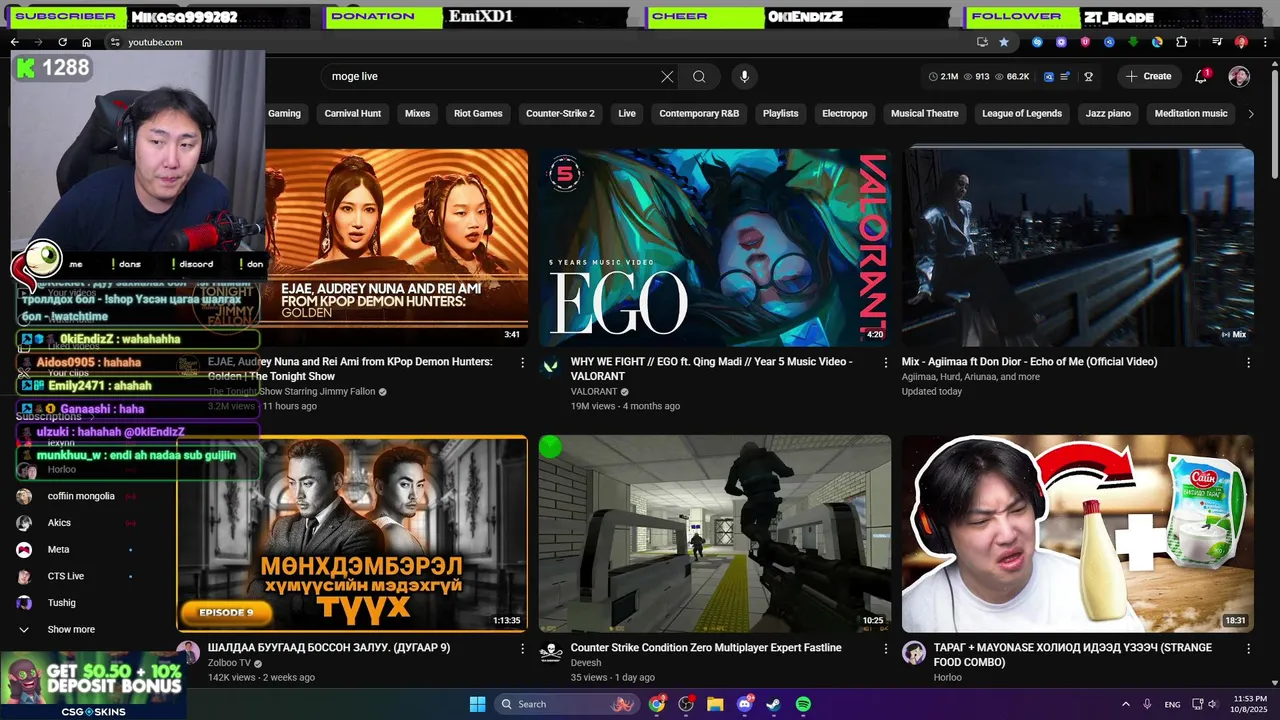The image size is (1280, 720).
Task: Open the Agiimaa Echo of Me mix thumbnail
Action: 1077,248
